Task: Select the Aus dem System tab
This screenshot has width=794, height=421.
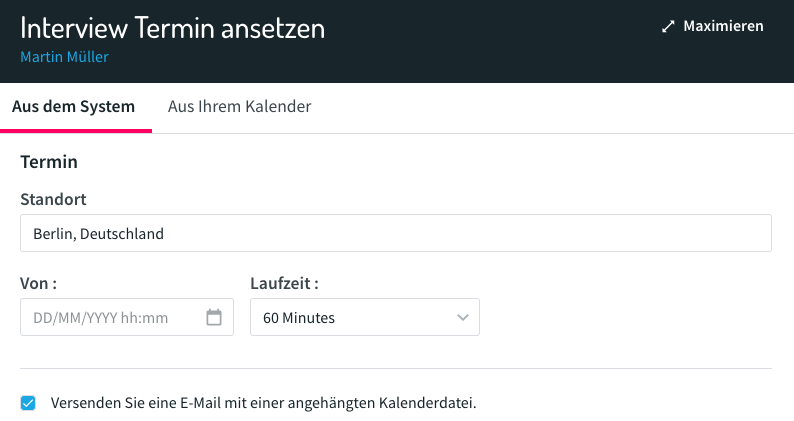Action: pos(73,106)
